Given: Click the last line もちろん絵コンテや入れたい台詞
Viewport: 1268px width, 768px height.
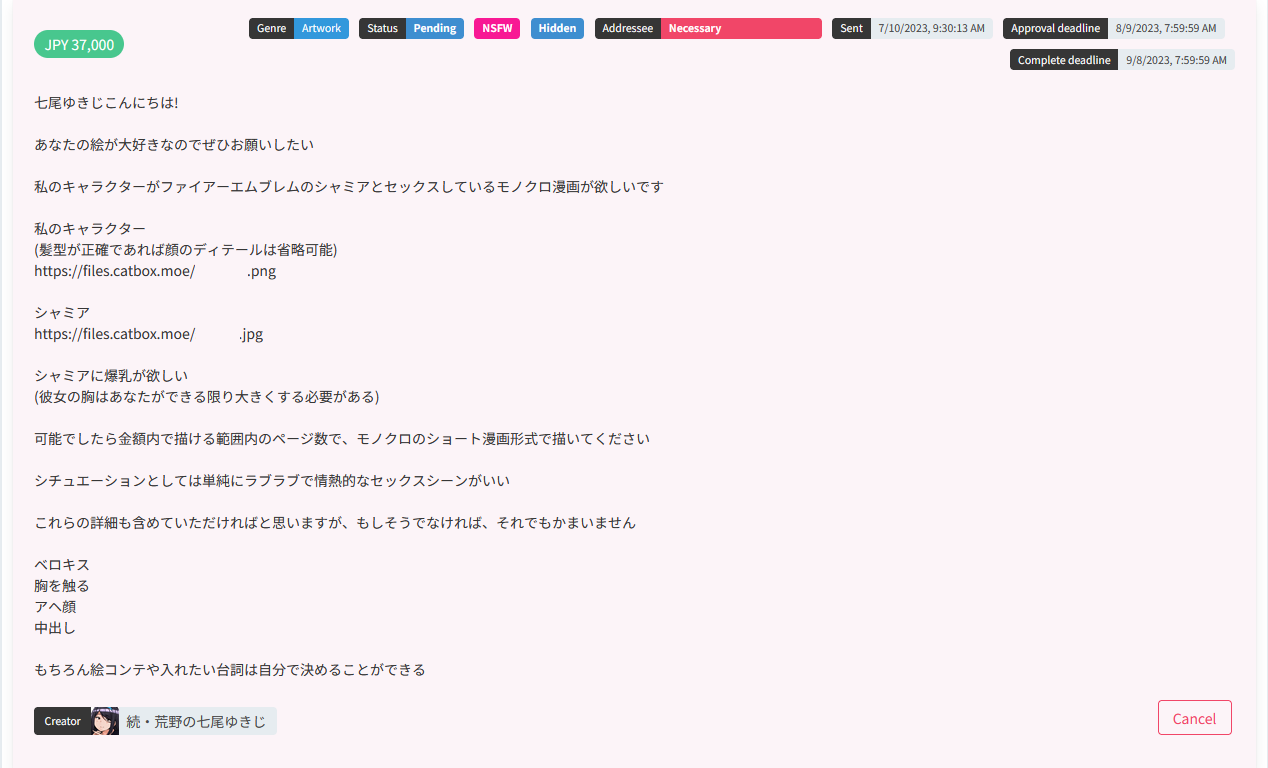Looking at the screenshot, I should coord(230,670).
